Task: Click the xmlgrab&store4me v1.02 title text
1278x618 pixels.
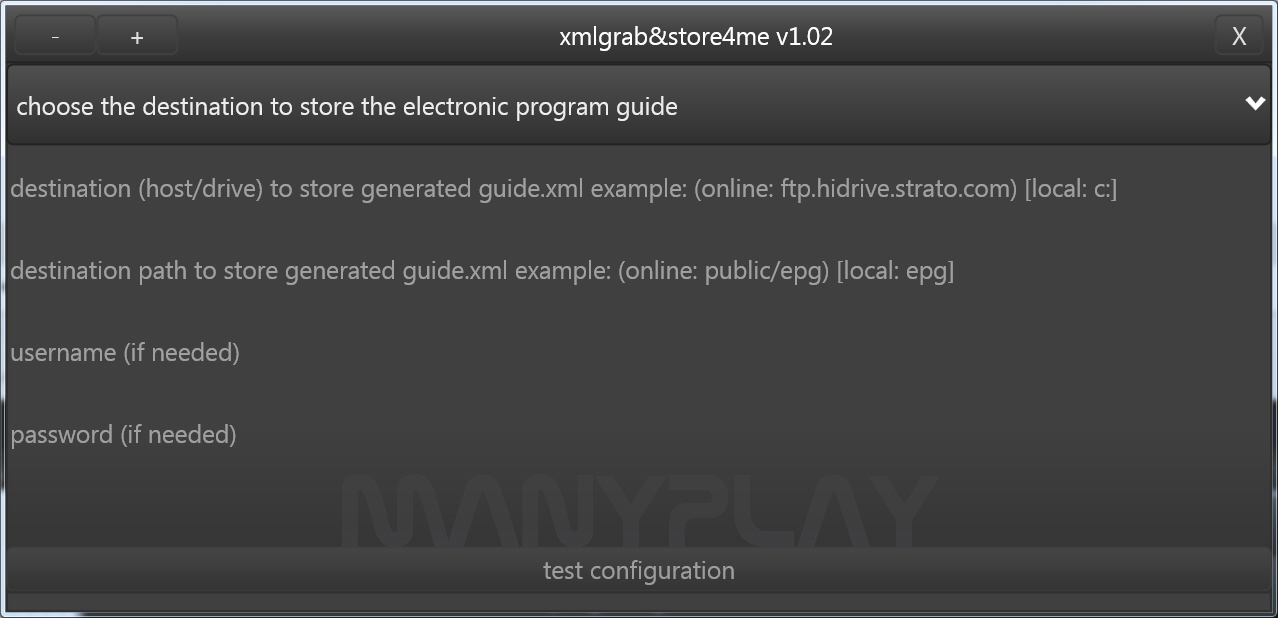Action: click(696, 37)
